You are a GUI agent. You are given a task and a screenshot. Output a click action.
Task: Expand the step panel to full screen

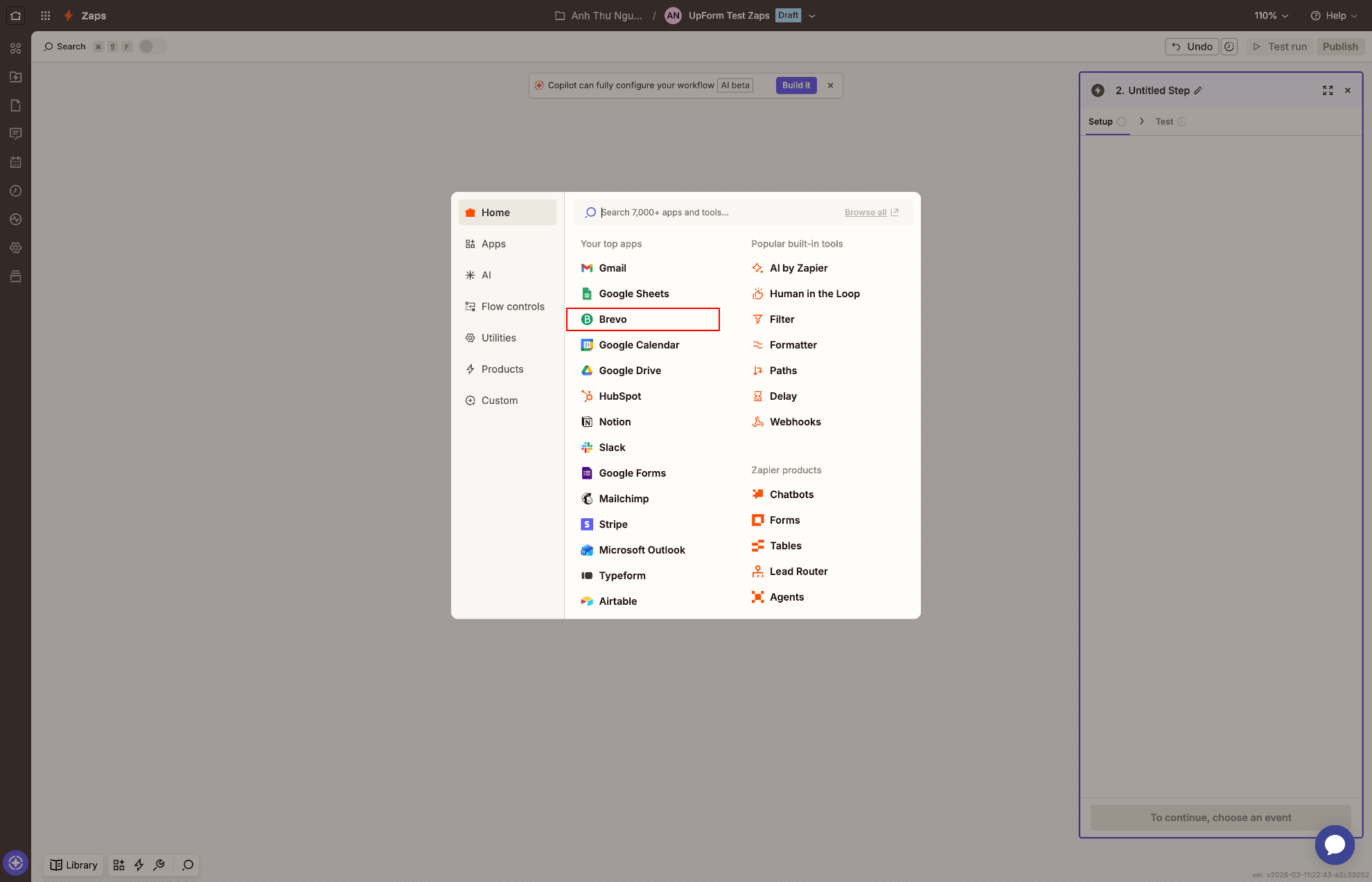coord(1328,91)
